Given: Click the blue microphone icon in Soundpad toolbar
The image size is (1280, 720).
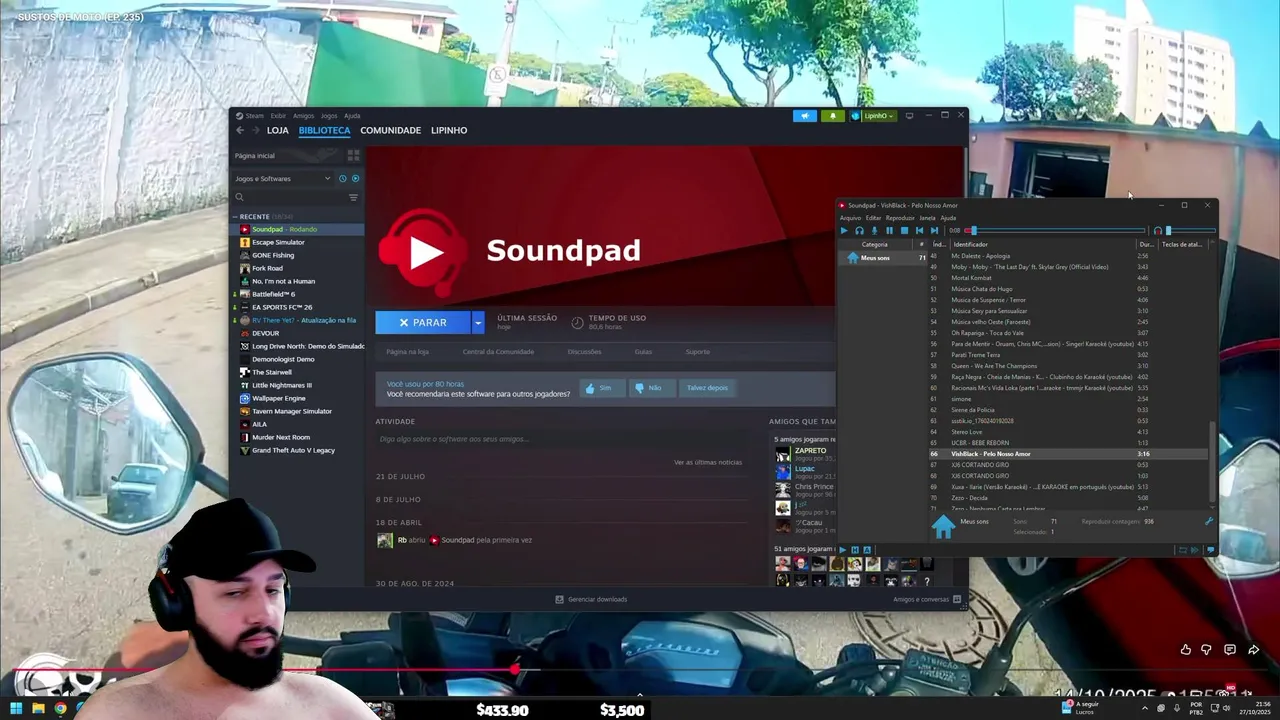Looking at the screenshot, I should 874,230.
